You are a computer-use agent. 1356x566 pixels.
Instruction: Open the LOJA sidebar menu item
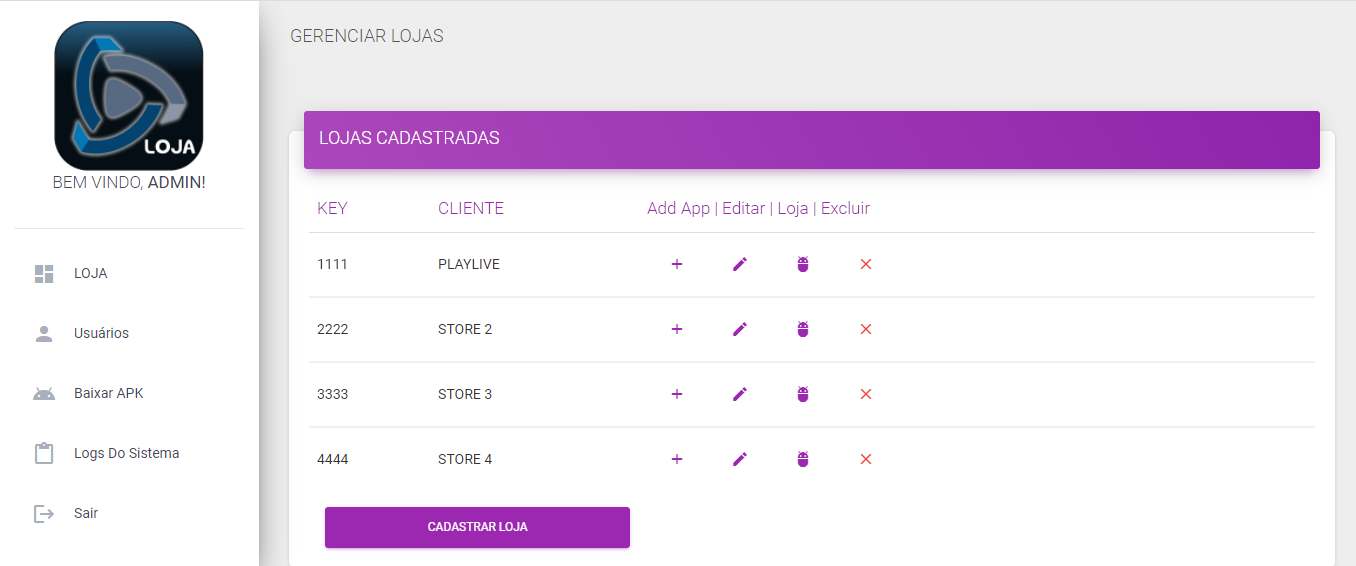pos(90,273)
